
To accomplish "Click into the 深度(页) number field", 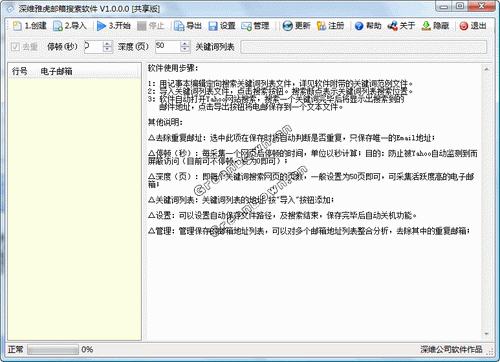I will pos(168,47).
